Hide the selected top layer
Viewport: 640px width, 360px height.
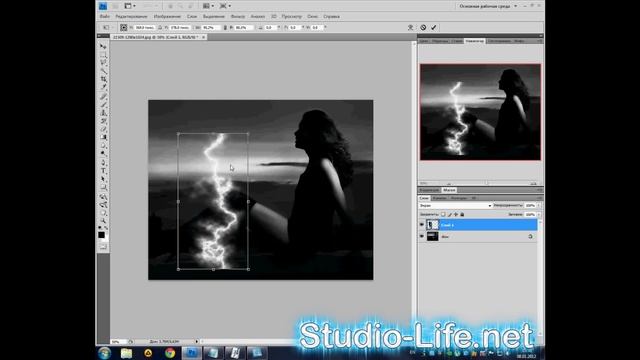tap(422, 224)
